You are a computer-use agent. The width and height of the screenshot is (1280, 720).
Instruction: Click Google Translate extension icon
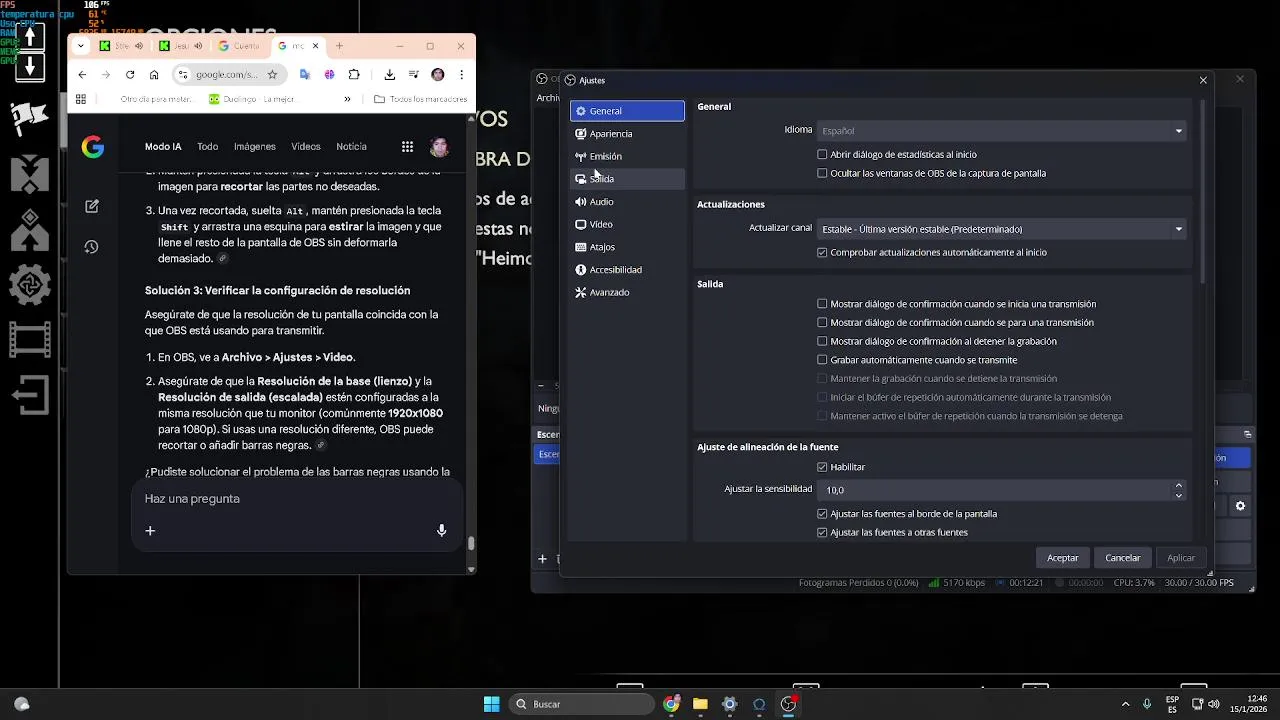[x=304, y=75]
